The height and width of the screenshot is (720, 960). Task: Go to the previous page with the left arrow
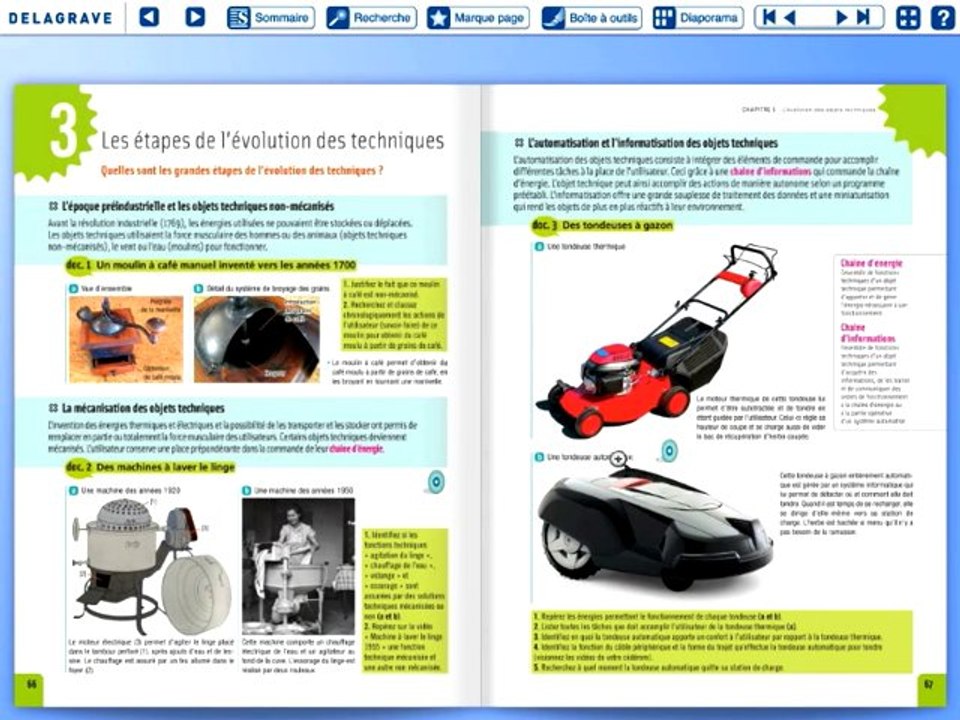(x=149, y=17)
